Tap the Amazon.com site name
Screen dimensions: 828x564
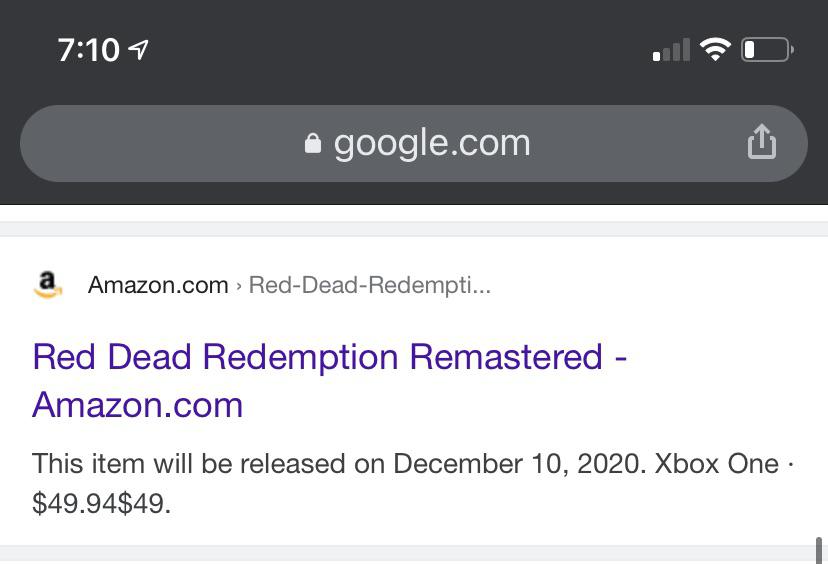[x=158, y=285]
